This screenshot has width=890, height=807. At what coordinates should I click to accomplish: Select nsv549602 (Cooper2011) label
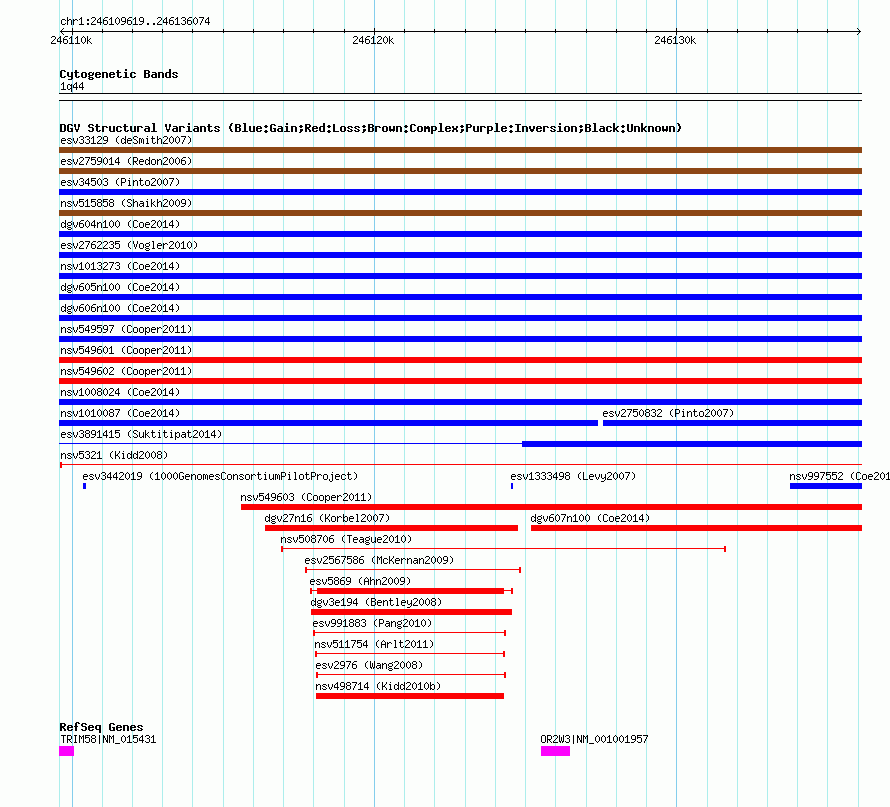(x=126, y=371)
